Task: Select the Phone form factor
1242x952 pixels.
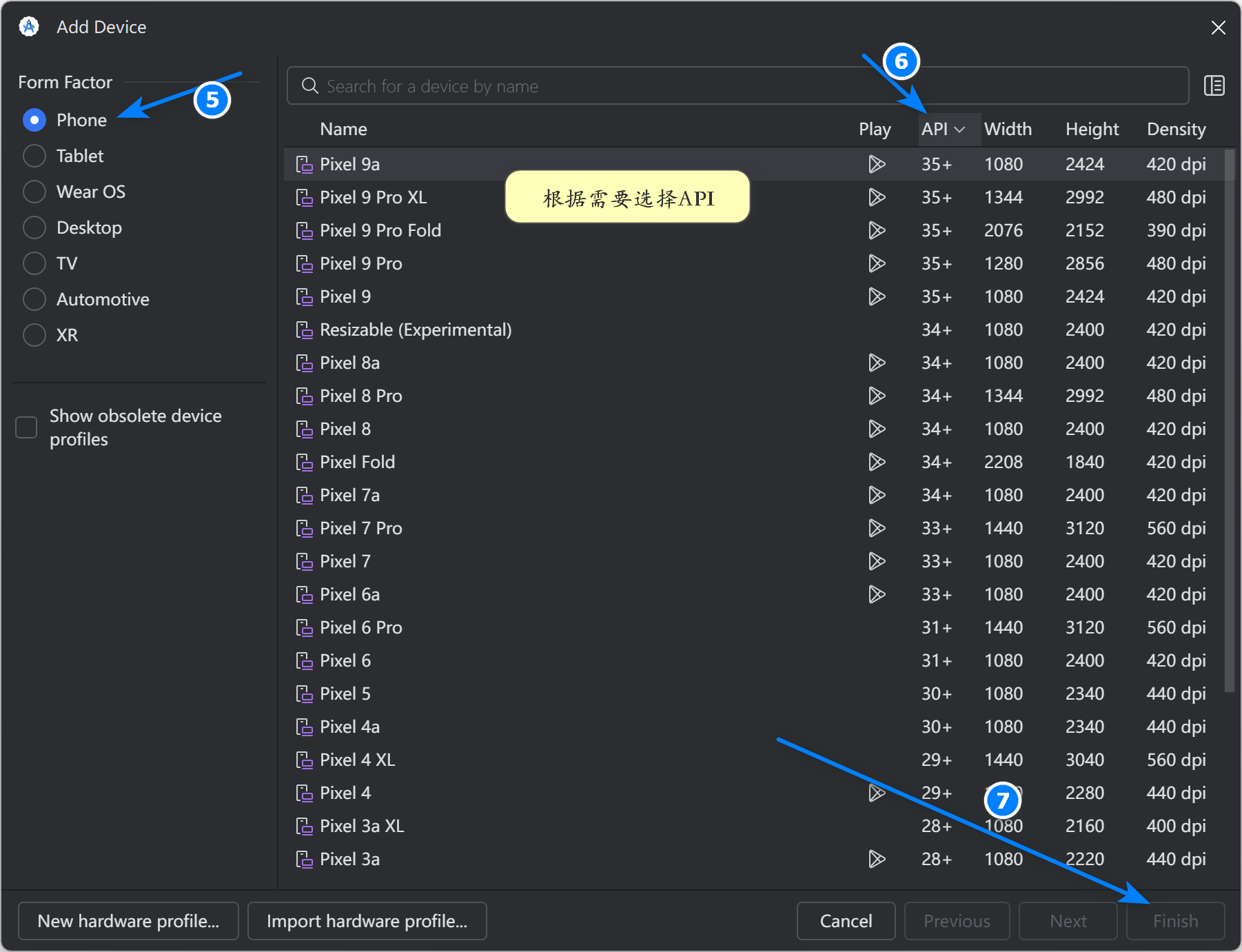Action: [34, 120]
